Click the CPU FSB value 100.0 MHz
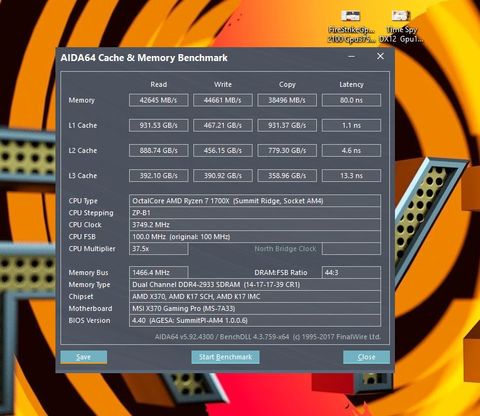The width and height of the screenshot is (480, 416). (x=255, y=237)
